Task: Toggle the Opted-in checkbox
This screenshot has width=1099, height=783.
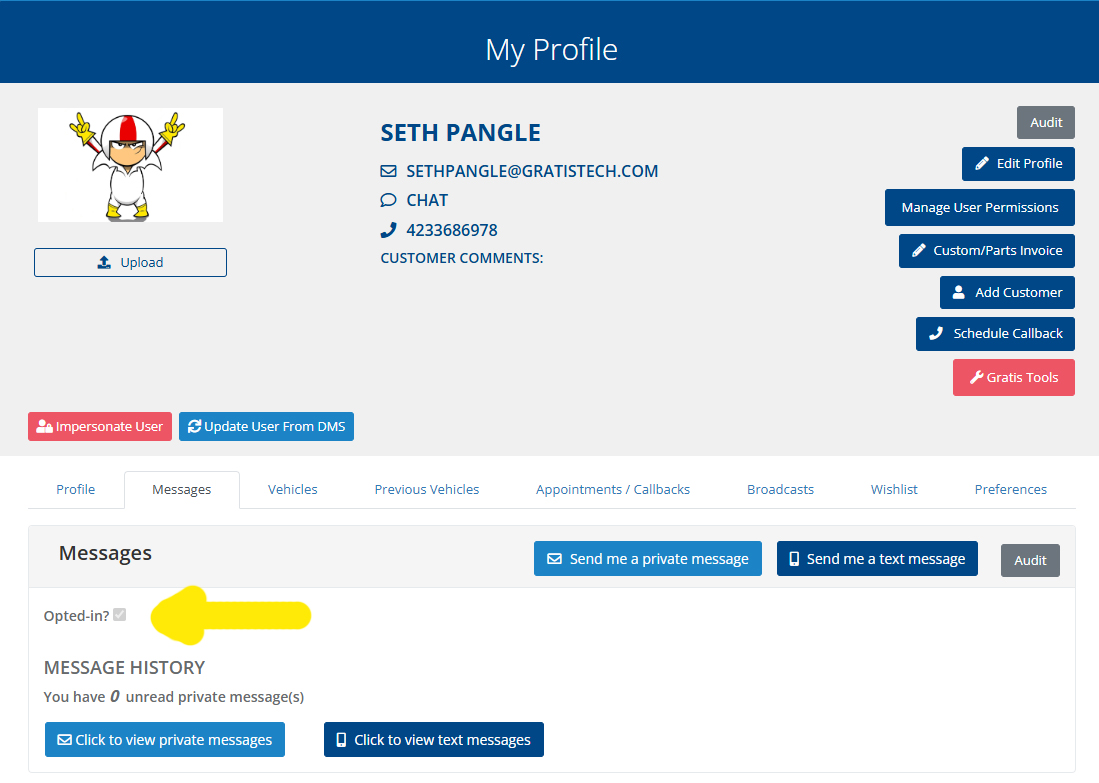Action: (x=120, y=615)
